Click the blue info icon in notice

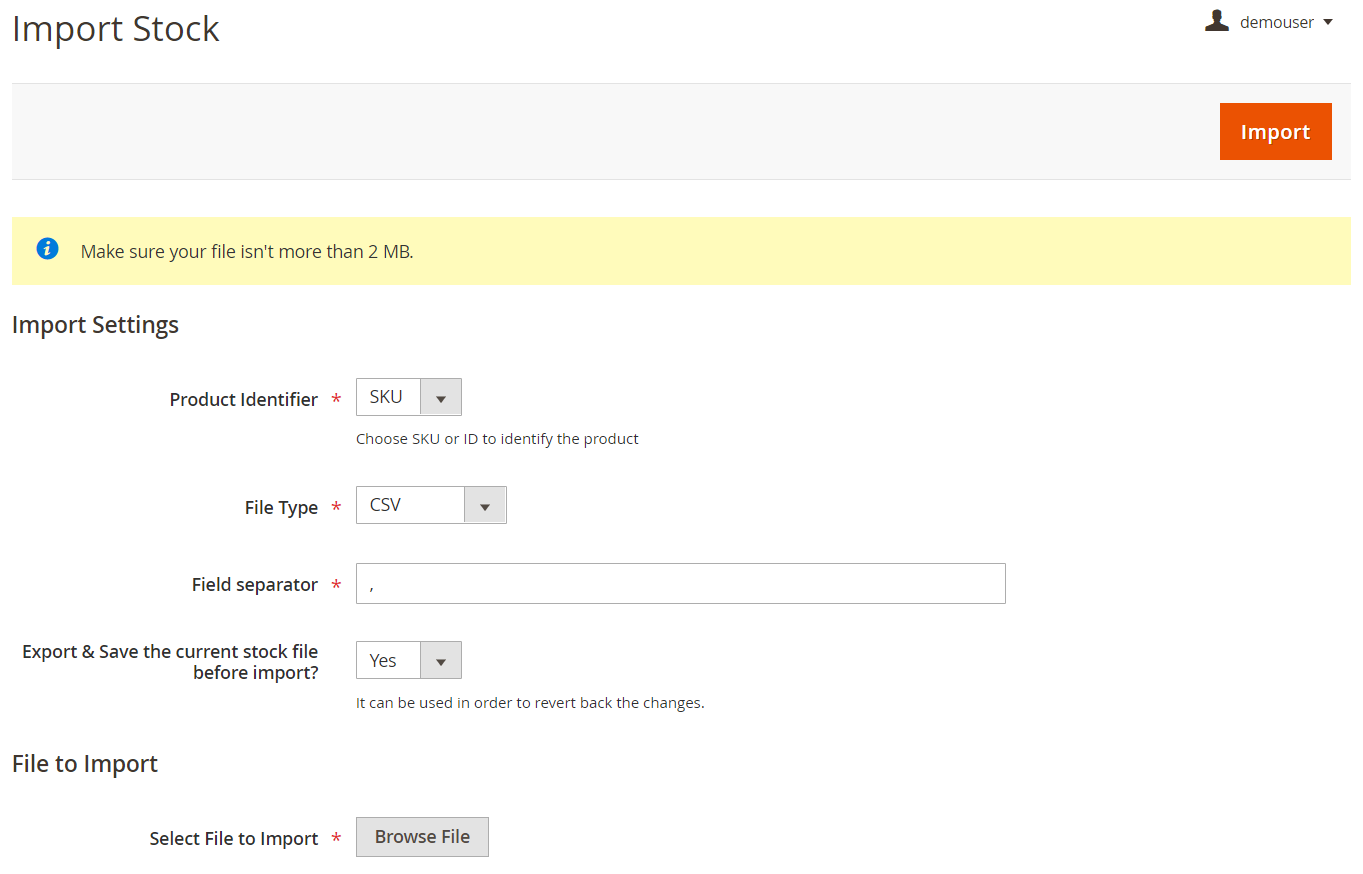[47, 249]
